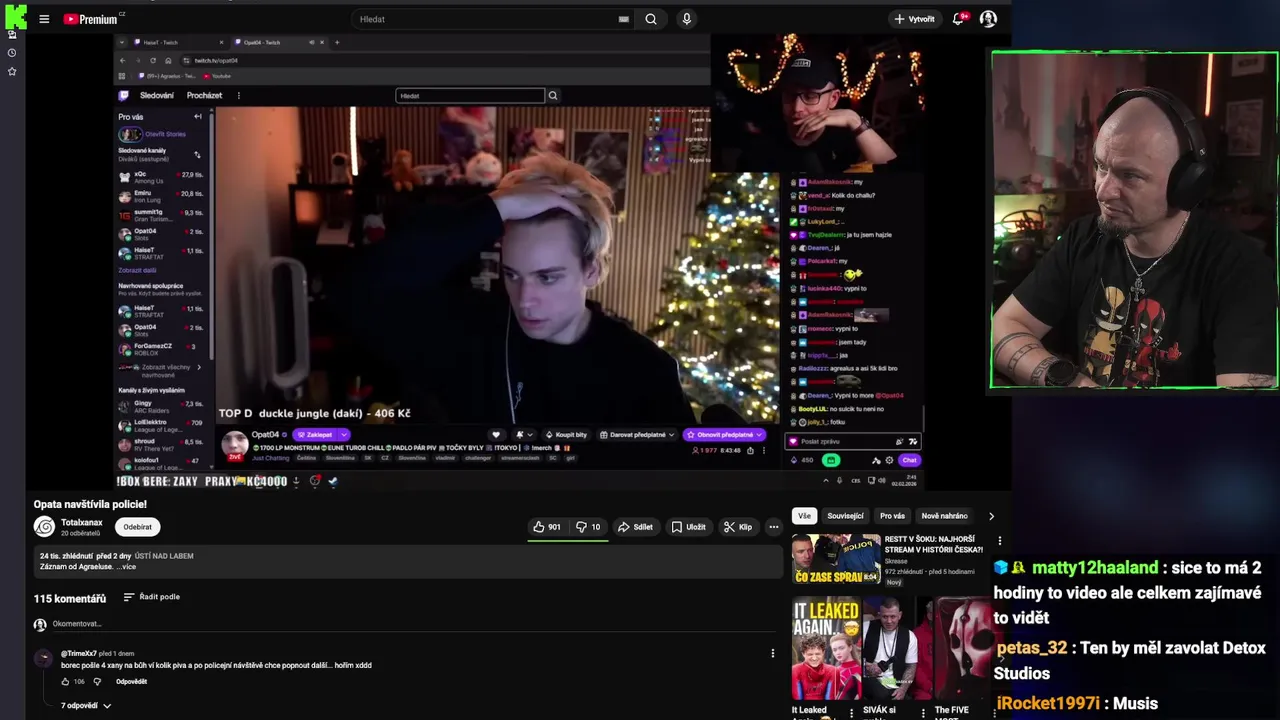Create a clip with the Klip button
This screenshot has height=720, width=1280.
(738, 527)
